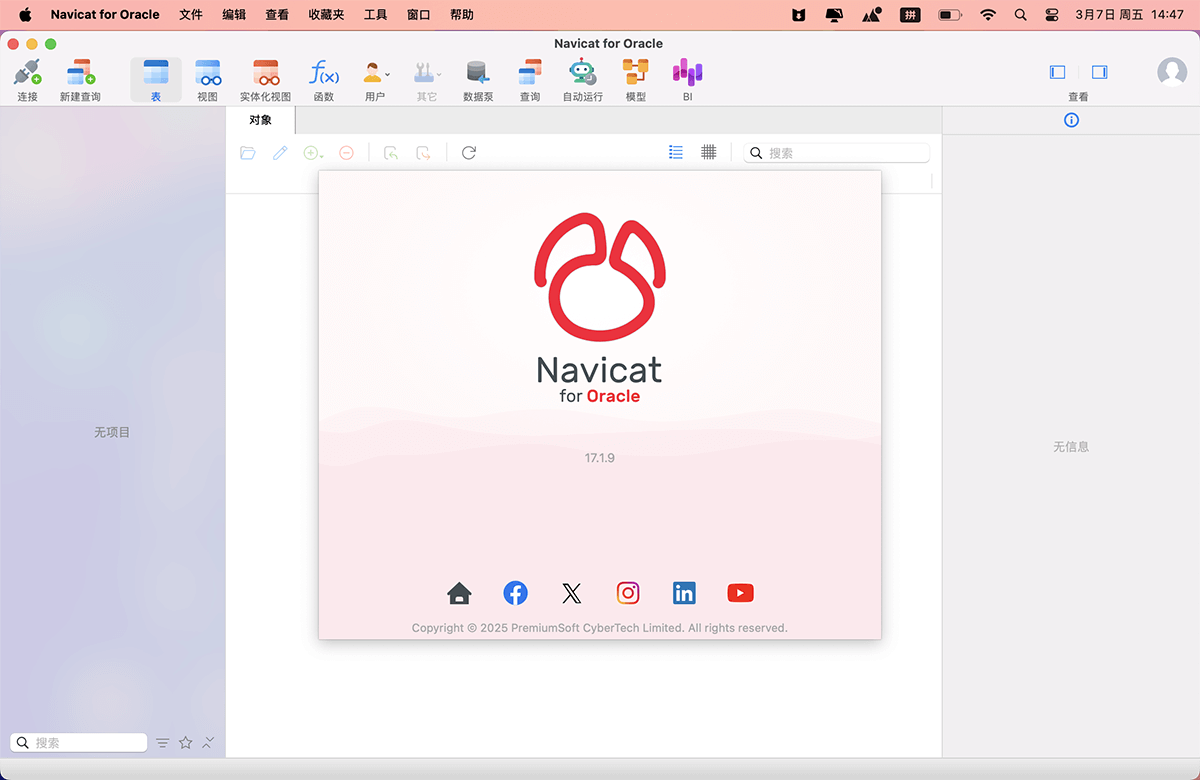This screenshot has width=1200, height=780.
Task: Click the design table pencil icon
Action: point(280,153)
